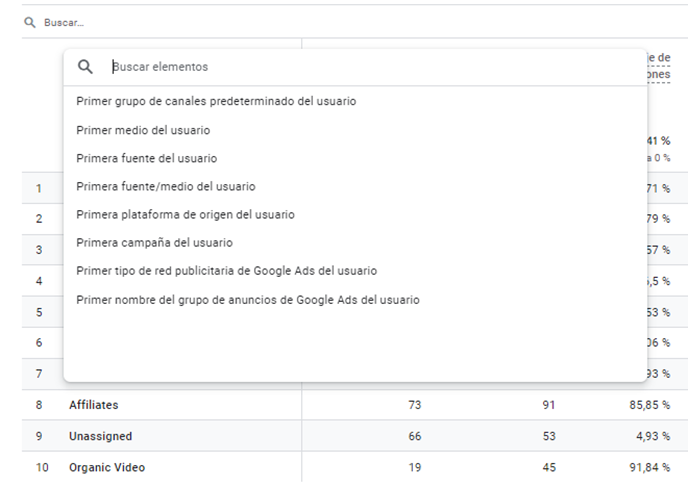
Task: Pick Primera fuente/medio del usuario
Action: pos(165,186)
